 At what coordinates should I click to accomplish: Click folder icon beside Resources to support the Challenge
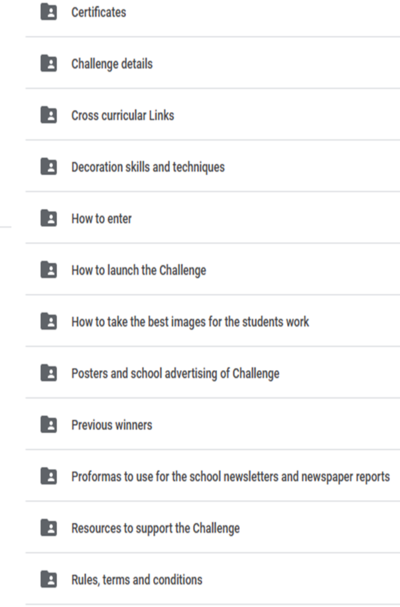pos(49,528)
